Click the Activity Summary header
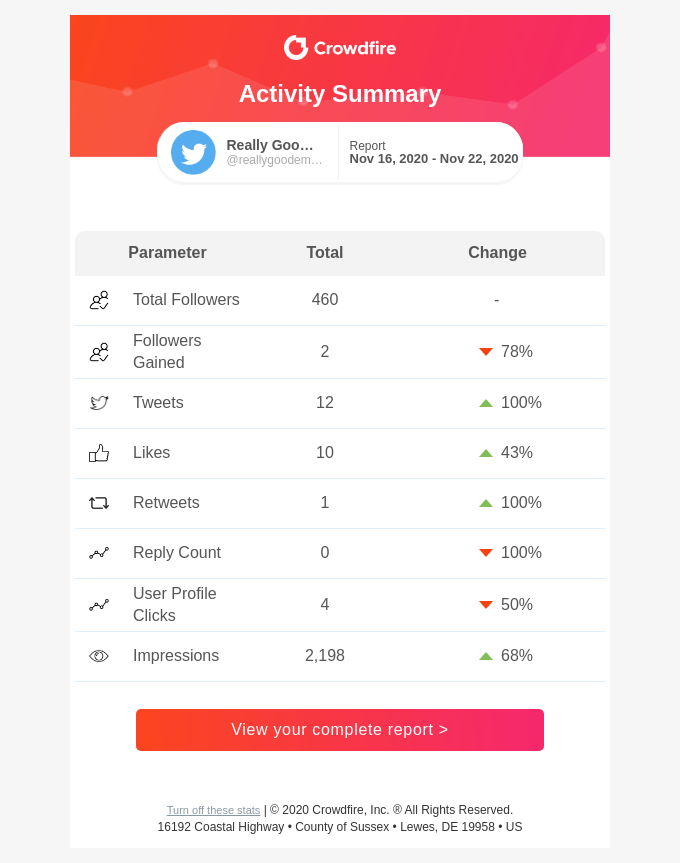The width and height of the screenshot is (680, 863). (x=340, y=94)
